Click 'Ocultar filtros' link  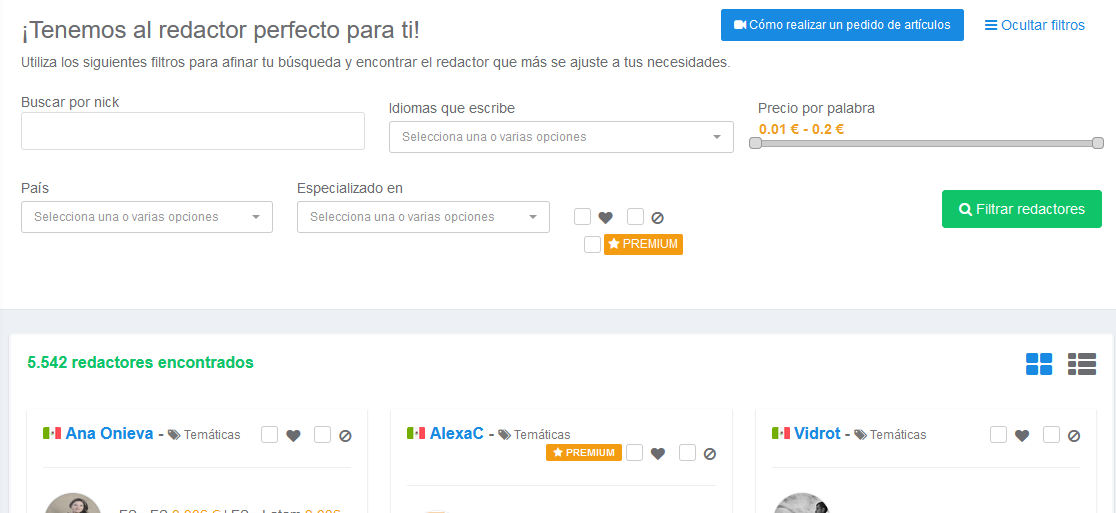tap(1035, 26)
